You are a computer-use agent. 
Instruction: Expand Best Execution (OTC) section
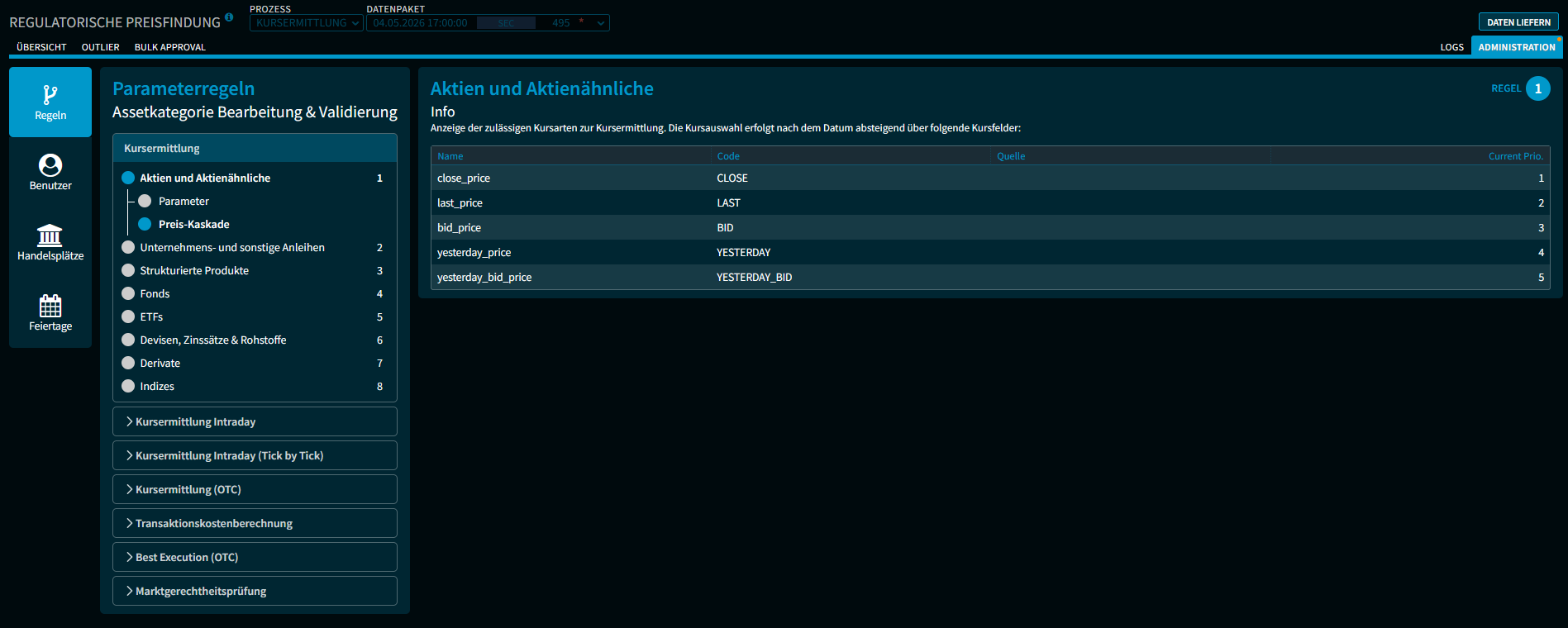pyautogui.click(x=255, y=557)
